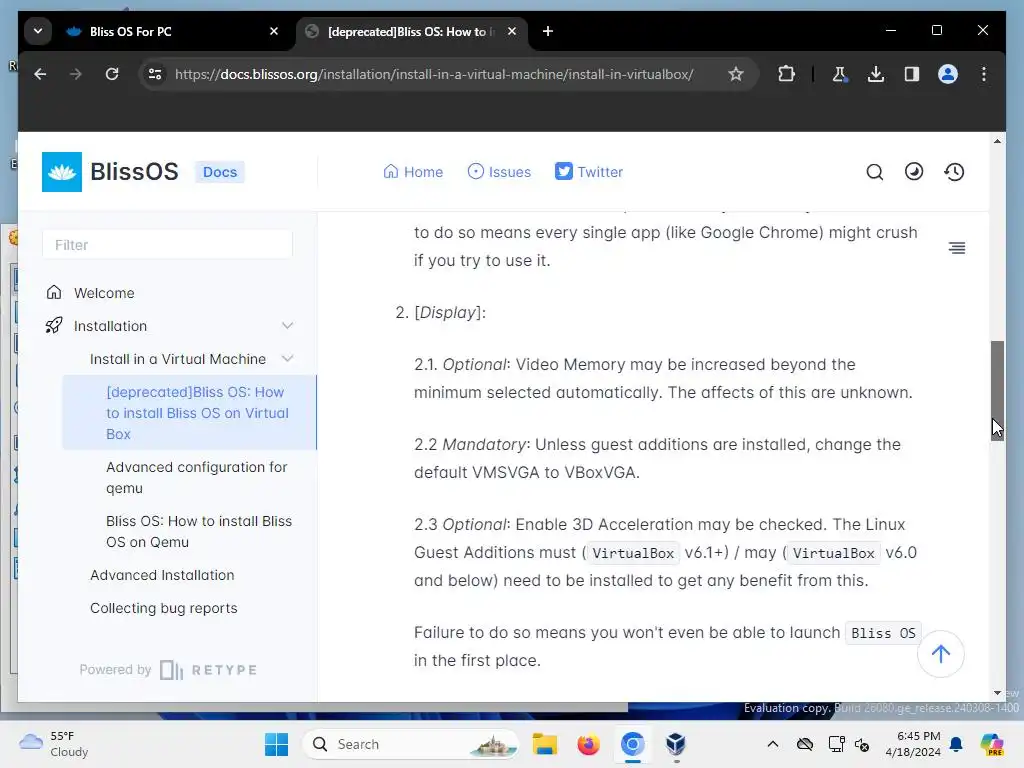
Task: Open Advanced configuration for qemu
Action: tap(197, 477)
